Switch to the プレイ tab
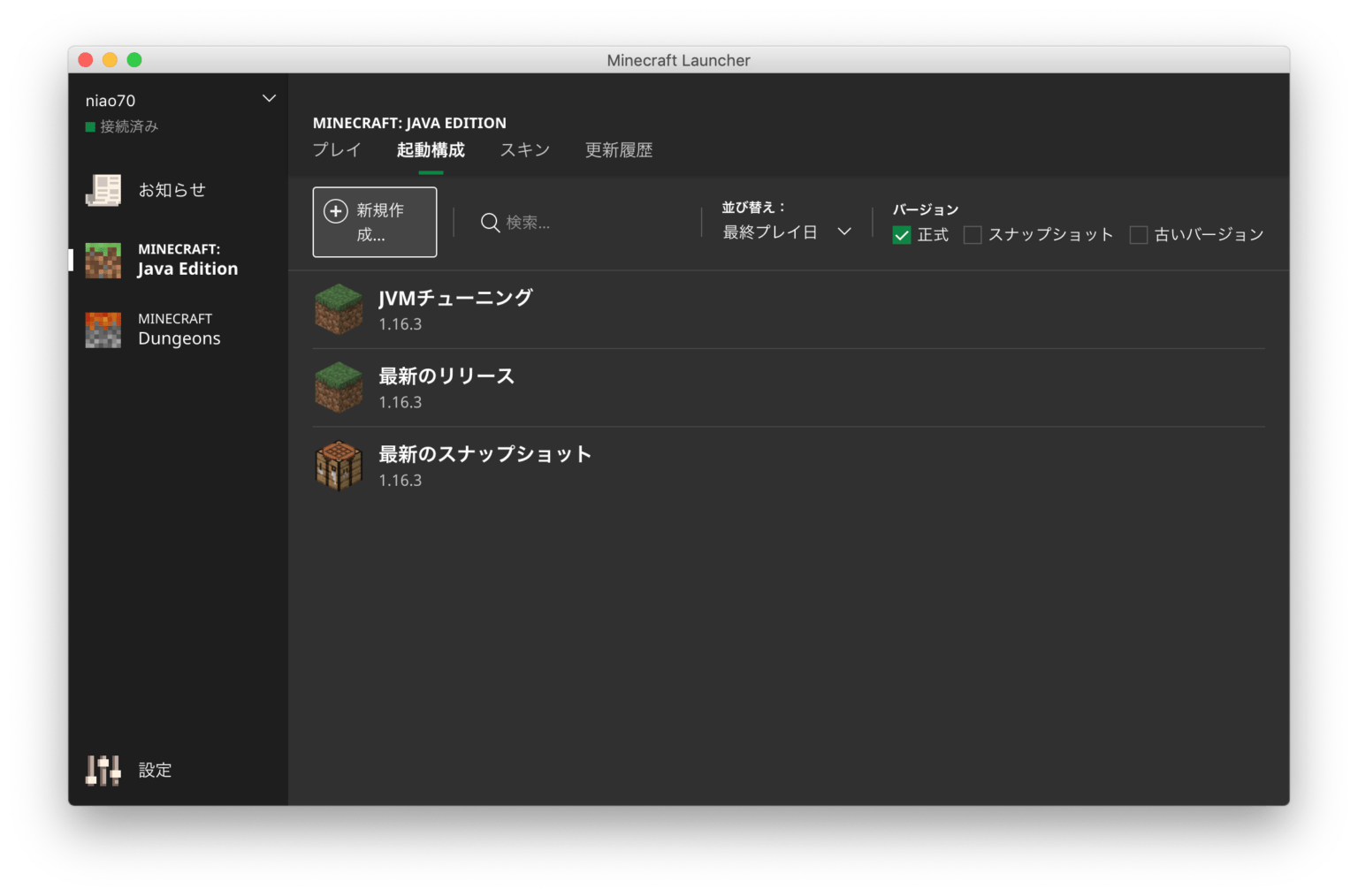 (x=337, y=150)
